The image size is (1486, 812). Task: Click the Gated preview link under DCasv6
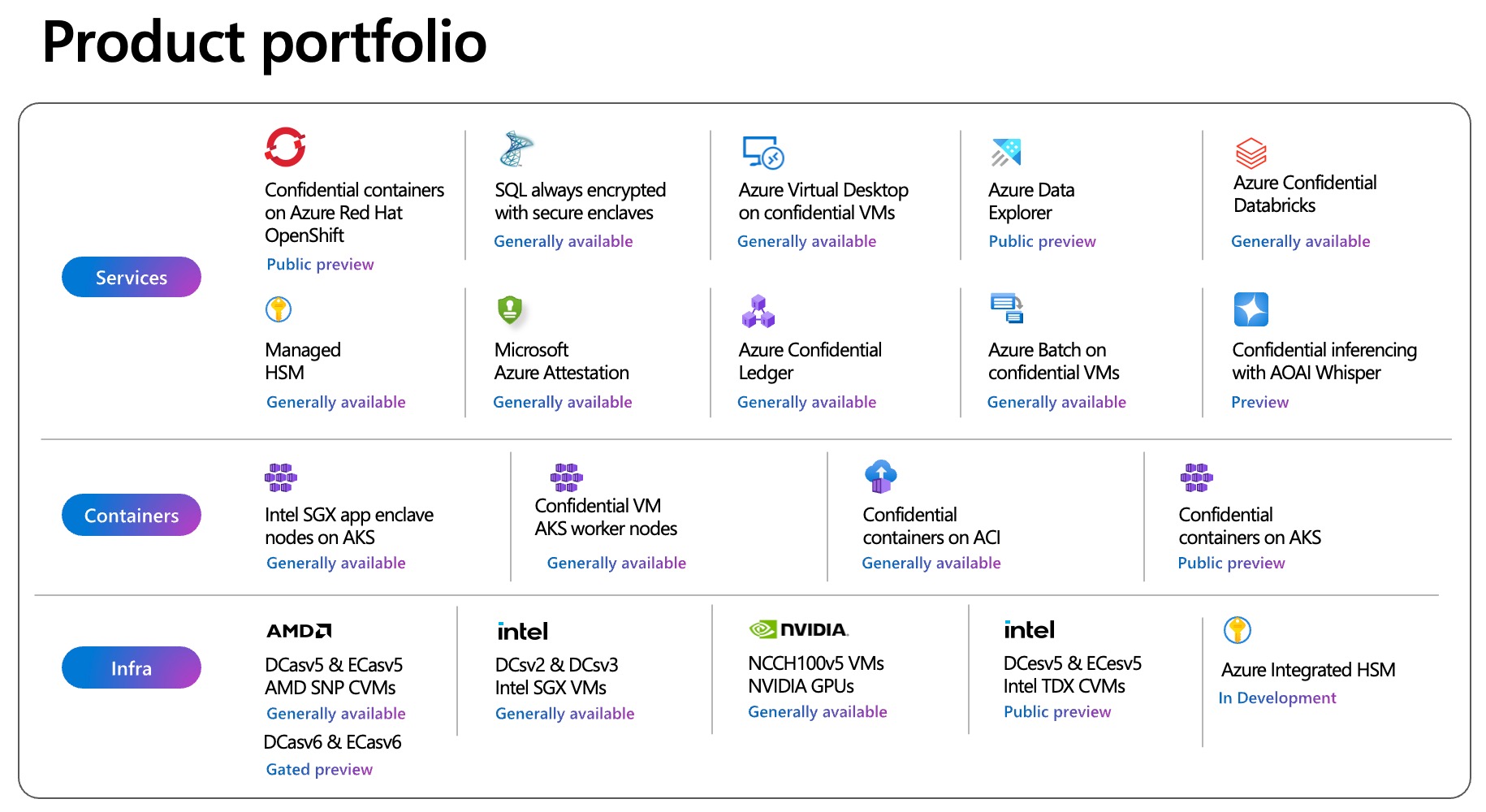[319, 769]
